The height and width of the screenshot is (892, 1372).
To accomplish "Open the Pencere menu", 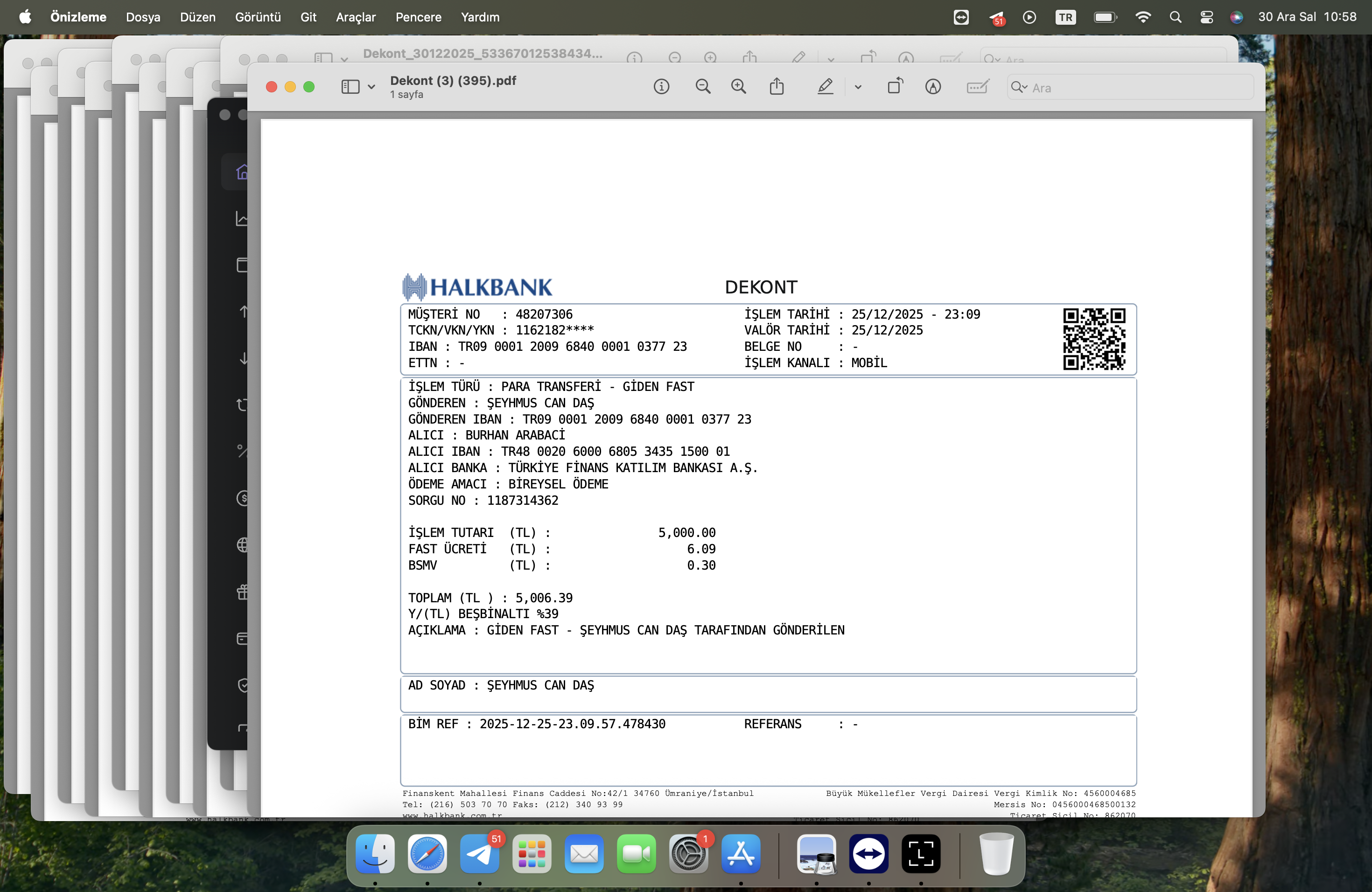I will point(419,17).
